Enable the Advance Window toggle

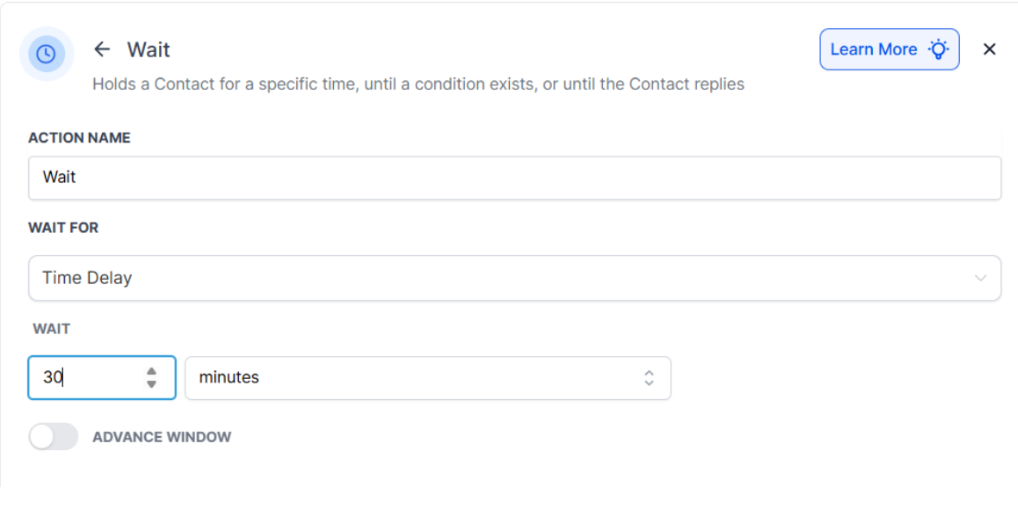click(53, 437)
